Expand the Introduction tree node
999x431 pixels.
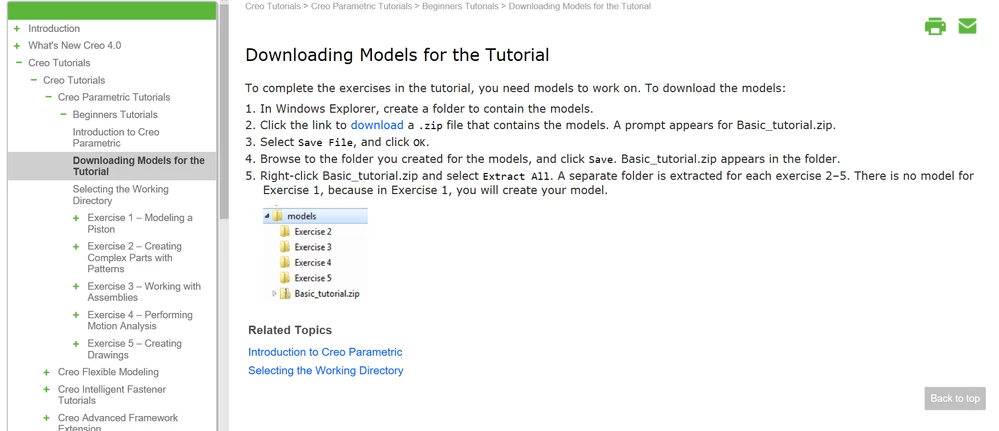pyautogui.click(x=17, y=29)
